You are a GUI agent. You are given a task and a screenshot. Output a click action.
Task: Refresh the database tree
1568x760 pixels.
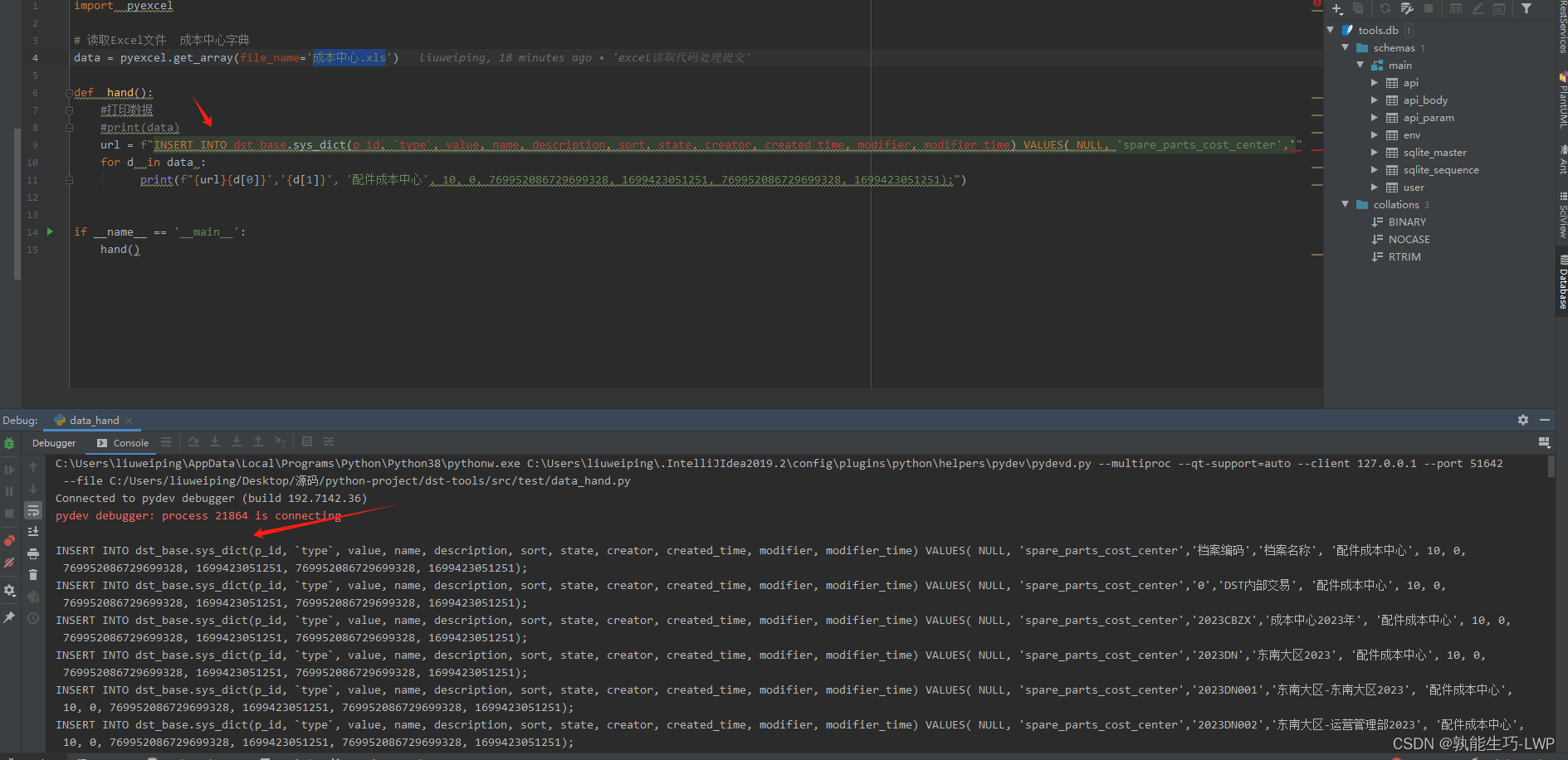coord(1385,9)
